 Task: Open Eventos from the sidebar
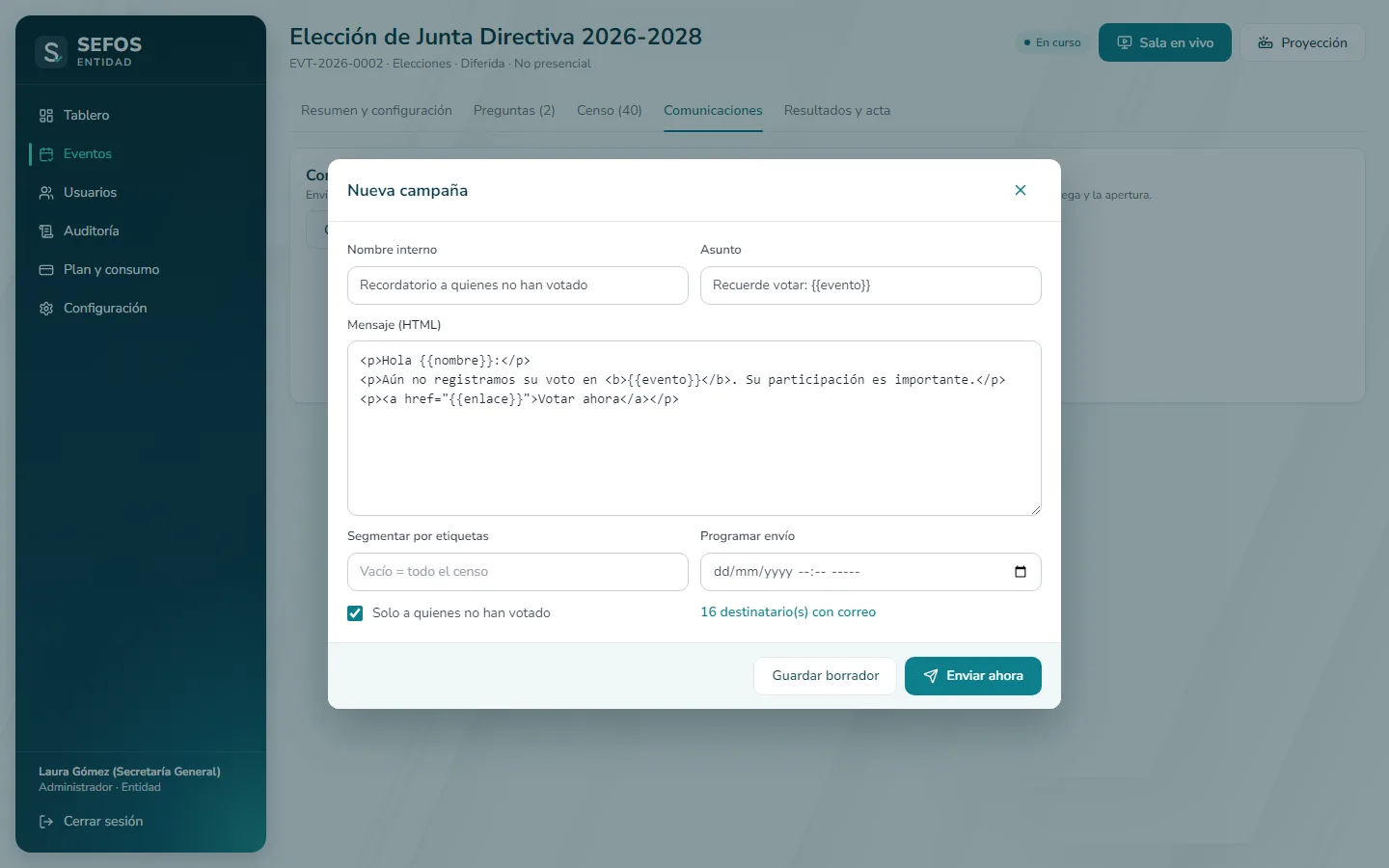[x=141, y=153]
